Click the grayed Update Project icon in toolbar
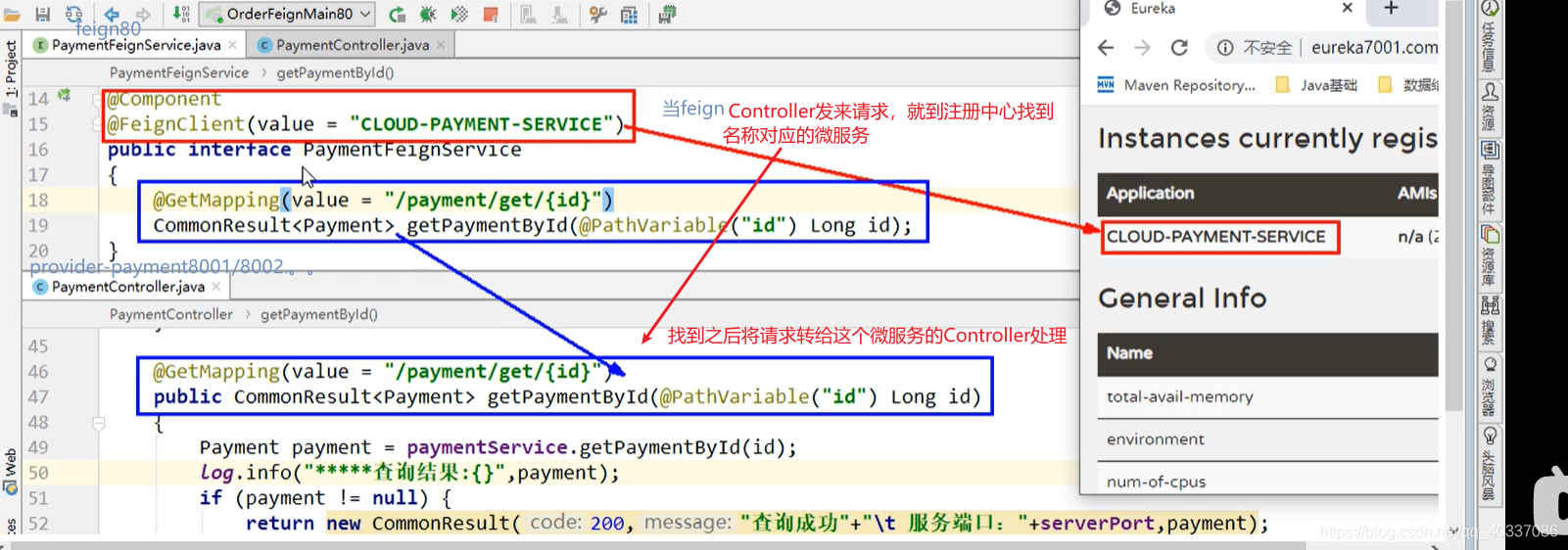Image resolution: width=1568 pixels, height=550 pixels. point(528,15)
